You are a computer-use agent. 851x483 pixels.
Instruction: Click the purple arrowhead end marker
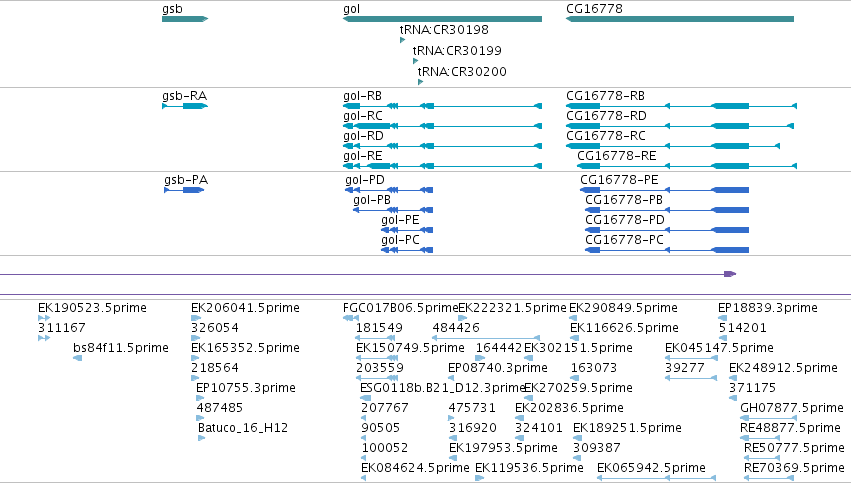(730, 274)
